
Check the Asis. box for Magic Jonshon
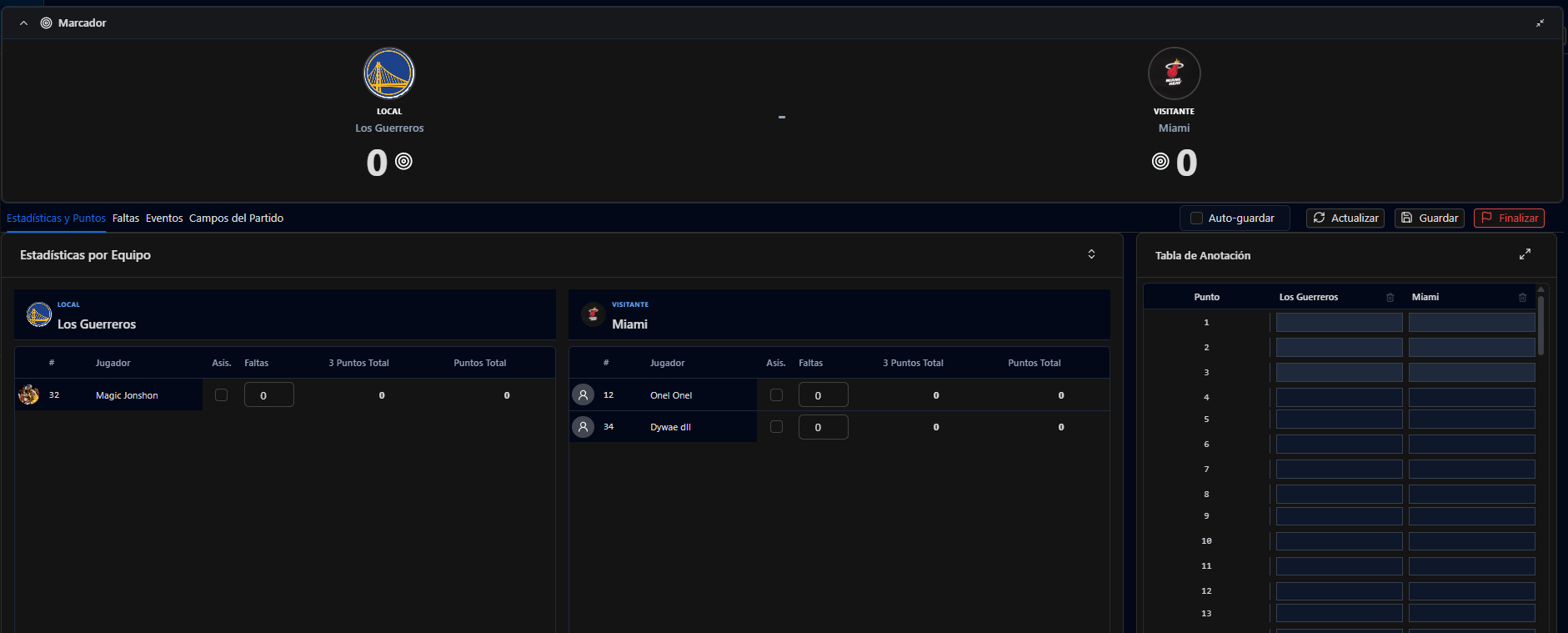(x=221, y=395)
